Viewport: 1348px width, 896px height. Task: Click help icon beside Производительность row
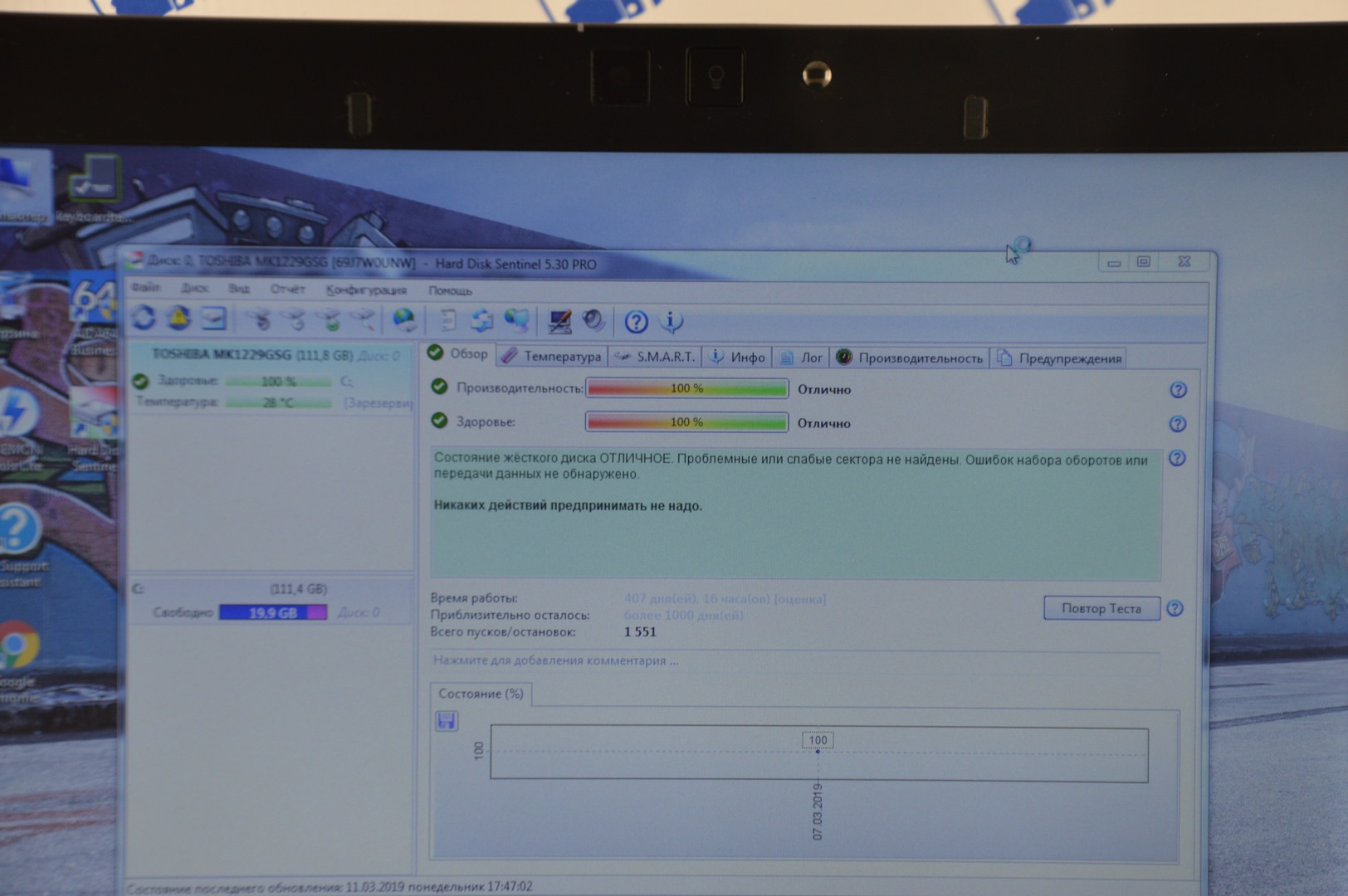tap(1178, 390)
